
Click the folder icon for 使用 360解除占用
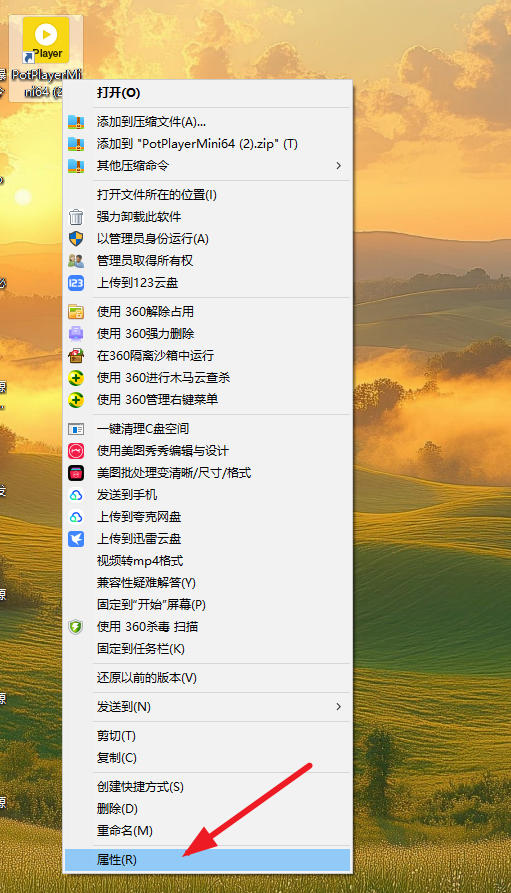click(76, 312)
